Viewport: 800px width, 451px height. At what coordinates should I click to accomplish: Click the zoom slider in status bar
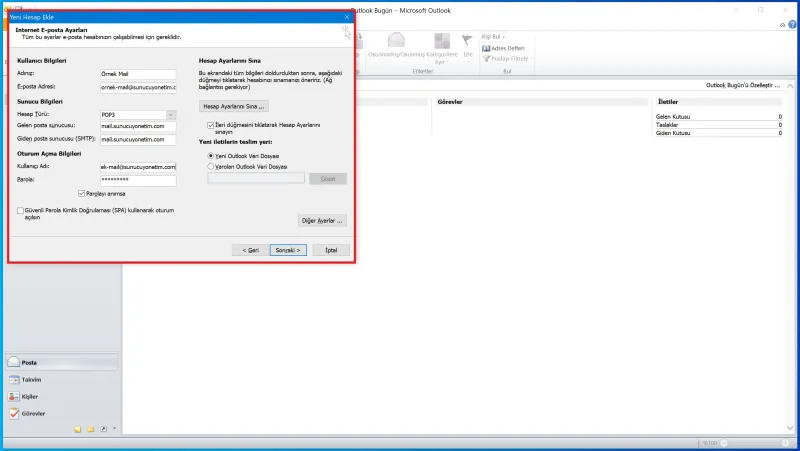pos(754,443)
